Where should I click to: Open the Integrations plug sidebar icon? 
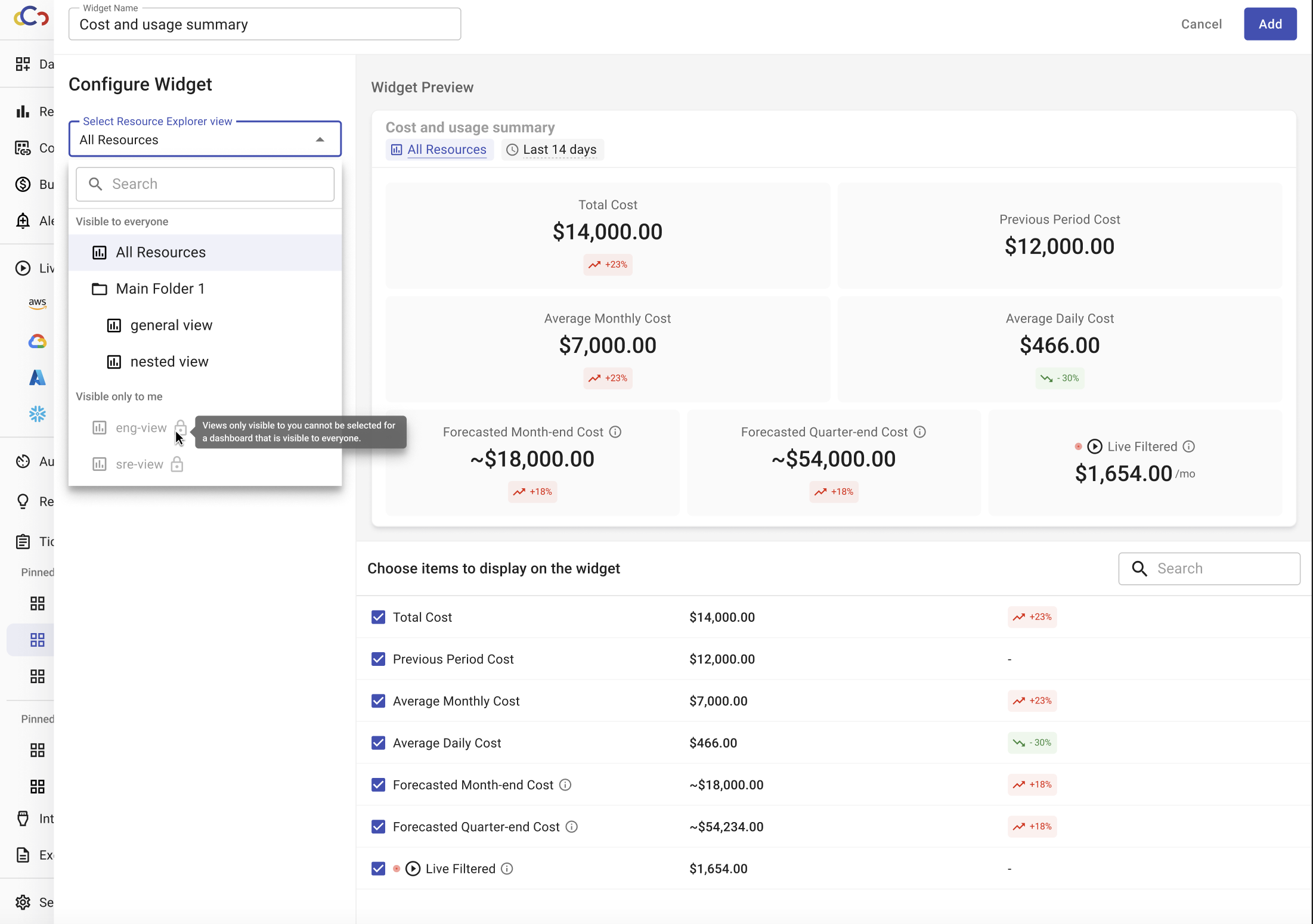coord(23,818)
